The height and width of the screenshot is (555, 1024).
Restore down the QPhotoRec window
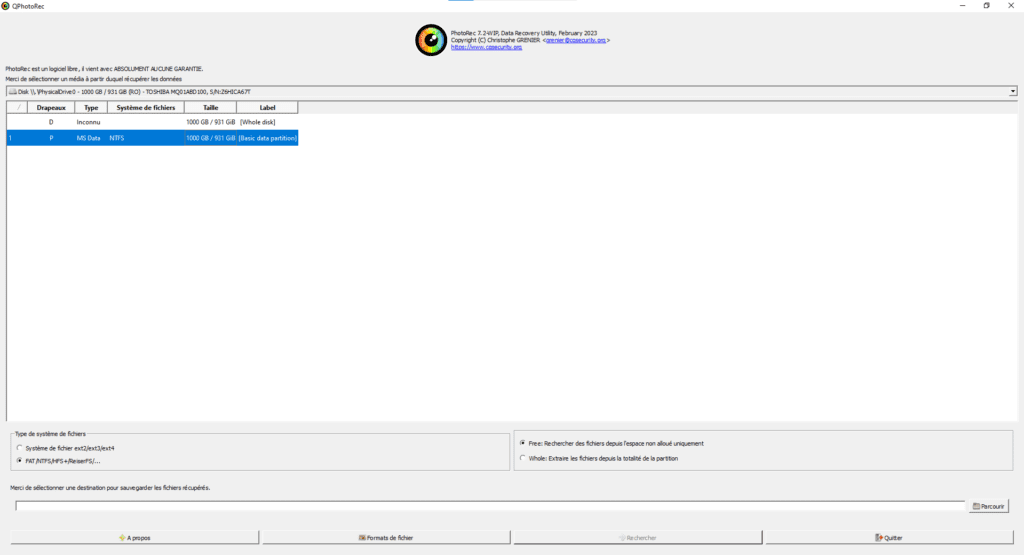click(987, 5)
